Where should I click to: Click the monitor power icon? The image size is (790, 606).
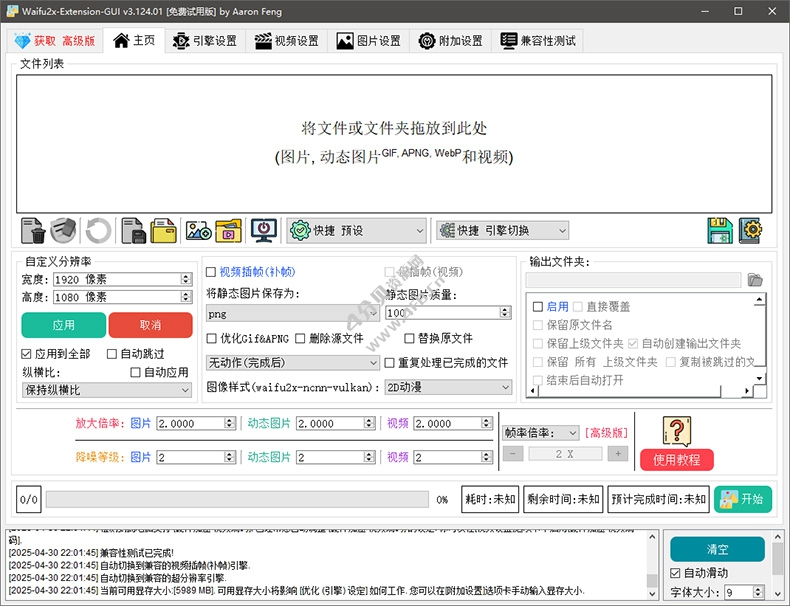click(263, 231)
